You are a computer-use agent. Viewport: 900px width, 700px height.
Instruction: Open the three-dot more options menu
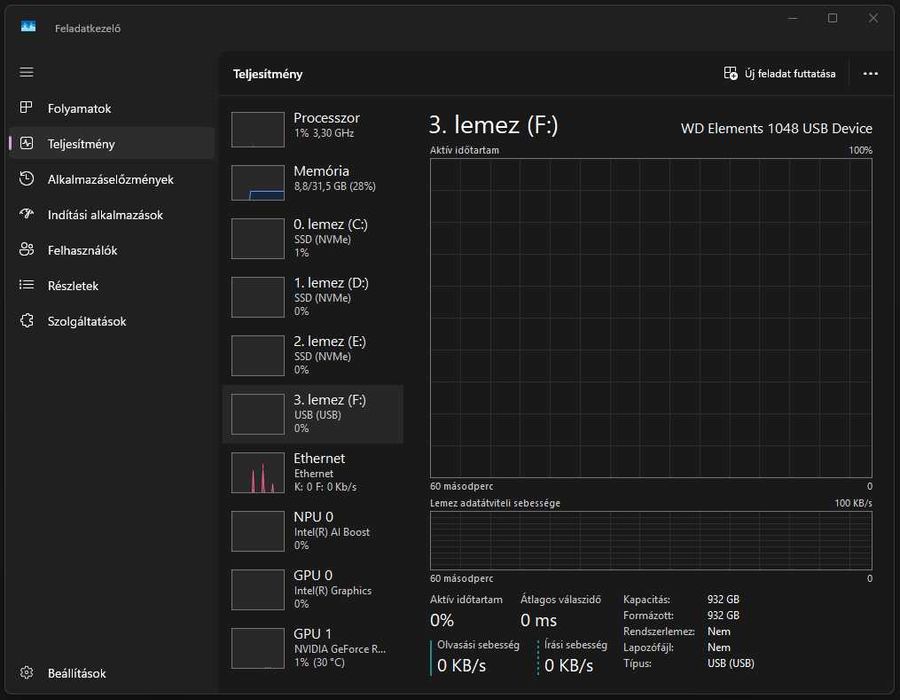(x=870, y=73)
